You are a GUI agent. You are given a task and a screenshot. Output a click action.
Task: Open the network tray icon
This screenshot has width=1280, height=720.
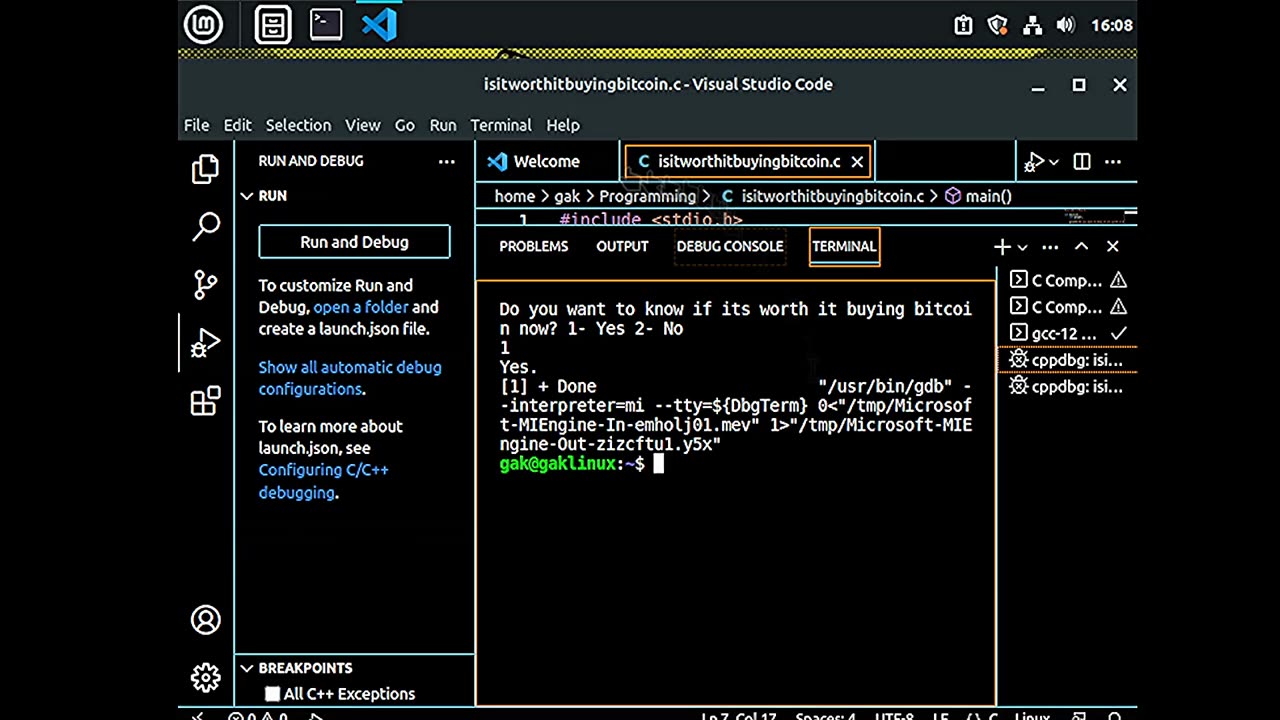[x=1031, y=26]
